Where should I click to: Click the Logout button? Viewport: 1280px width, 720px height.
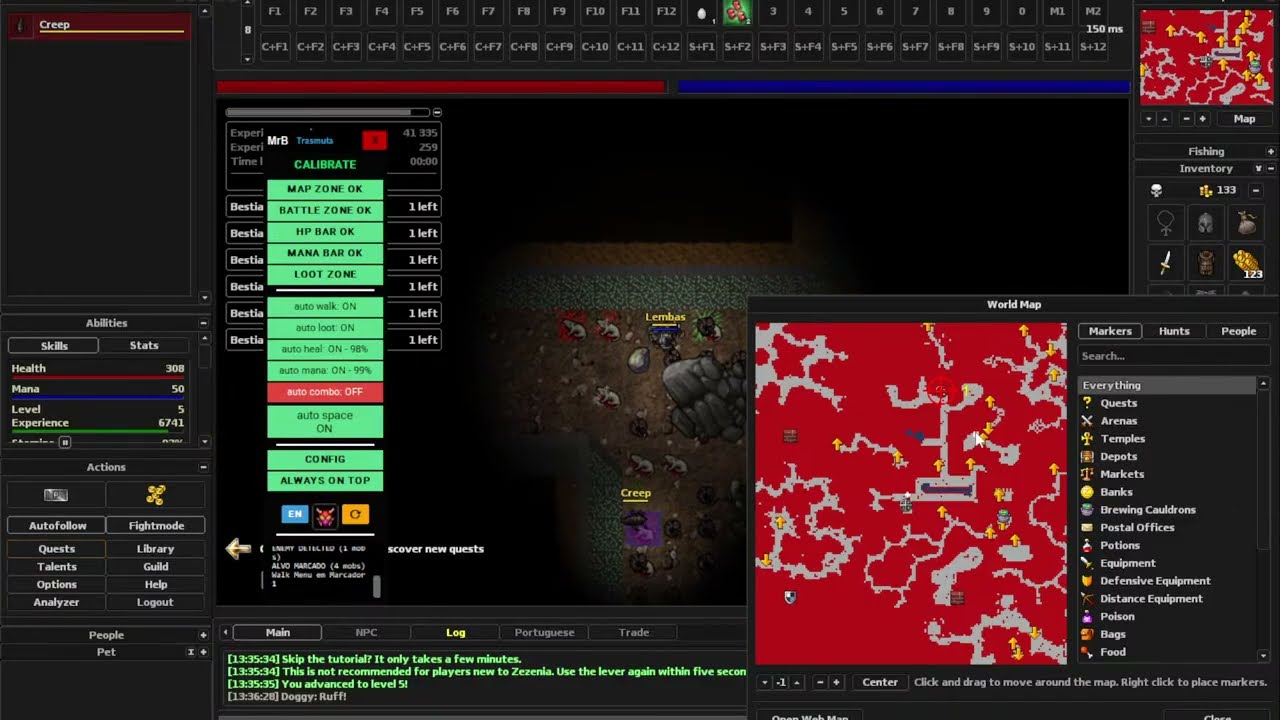point(155,603)
